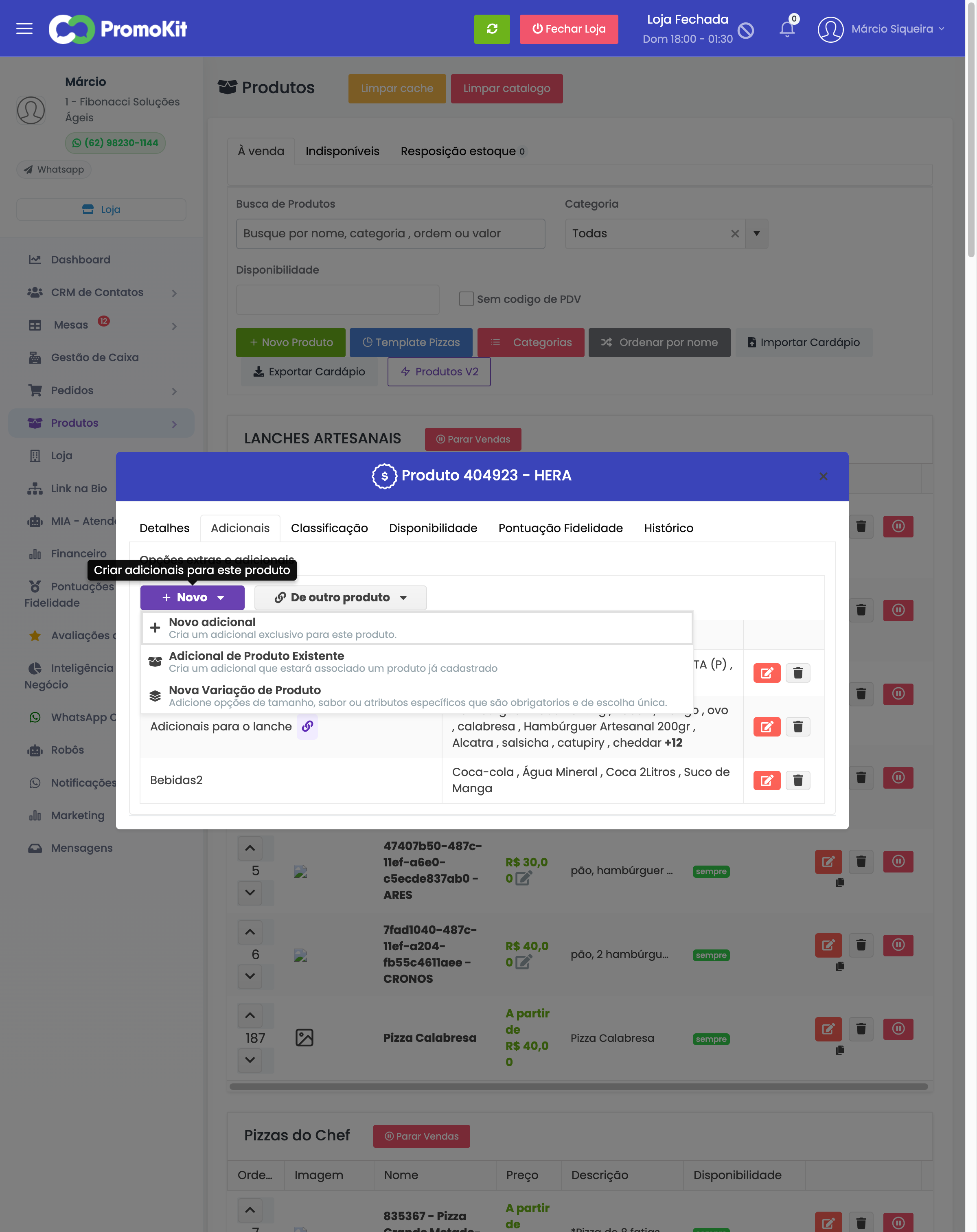Click Parar Vendas for Pizzas do Chef
Viewport: 977px width, 1232px height.
coord(422,1136)
